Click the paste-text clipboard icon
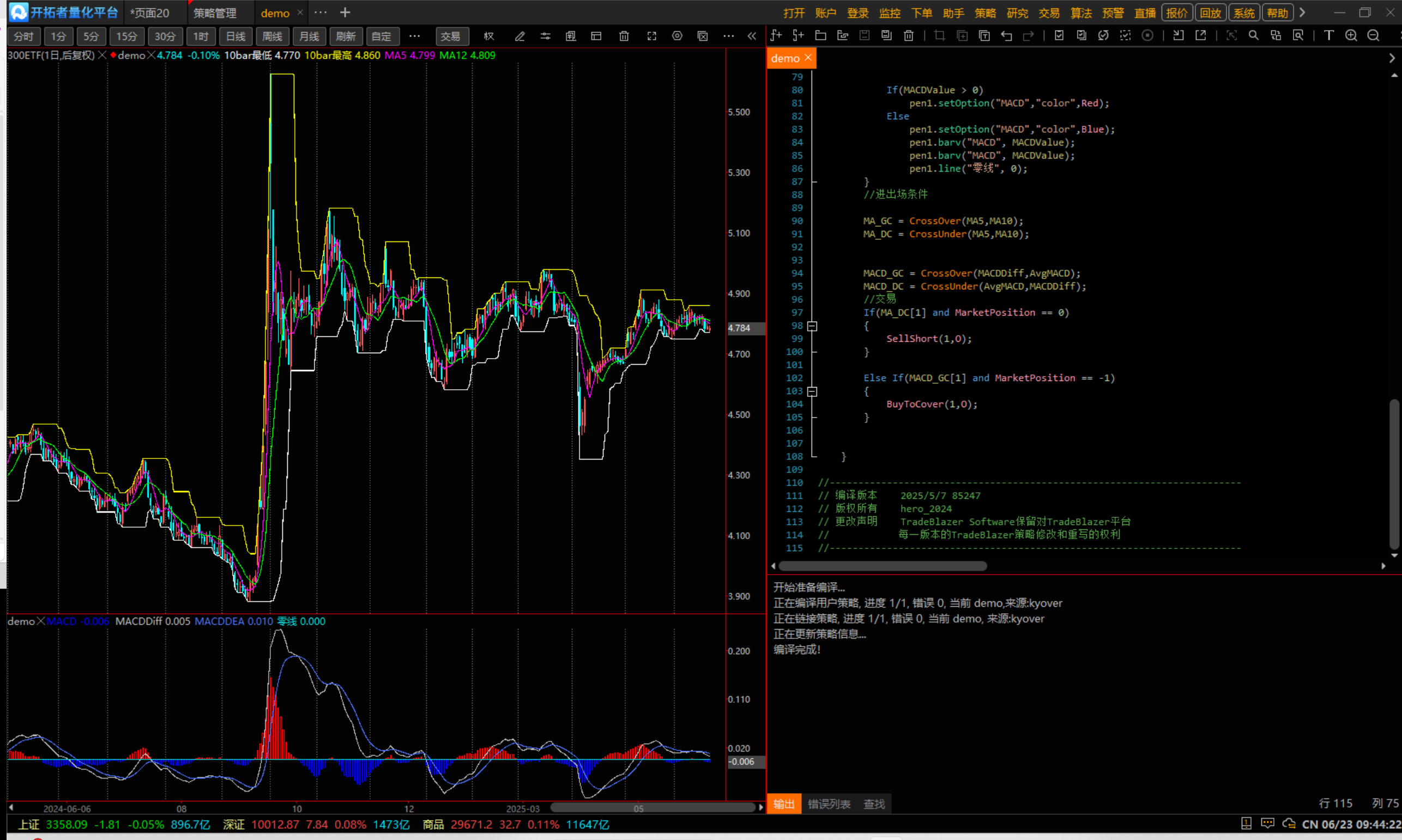 coord(984,35)
